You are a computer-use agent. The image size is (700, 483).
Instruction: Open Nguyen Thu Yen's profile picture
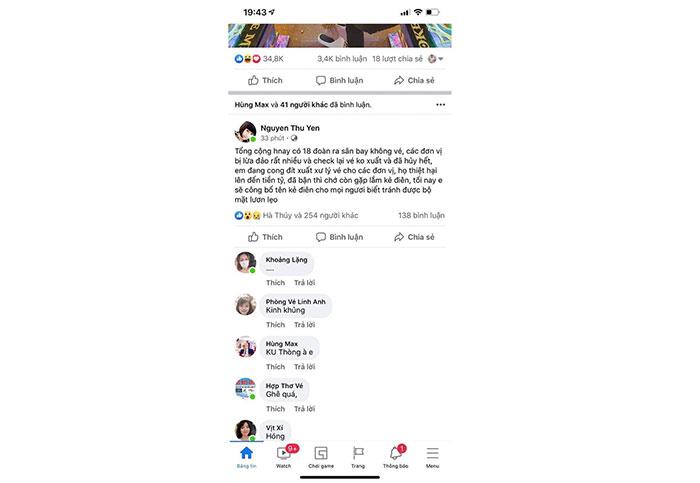pyautogui.click(x=246, y=132)
